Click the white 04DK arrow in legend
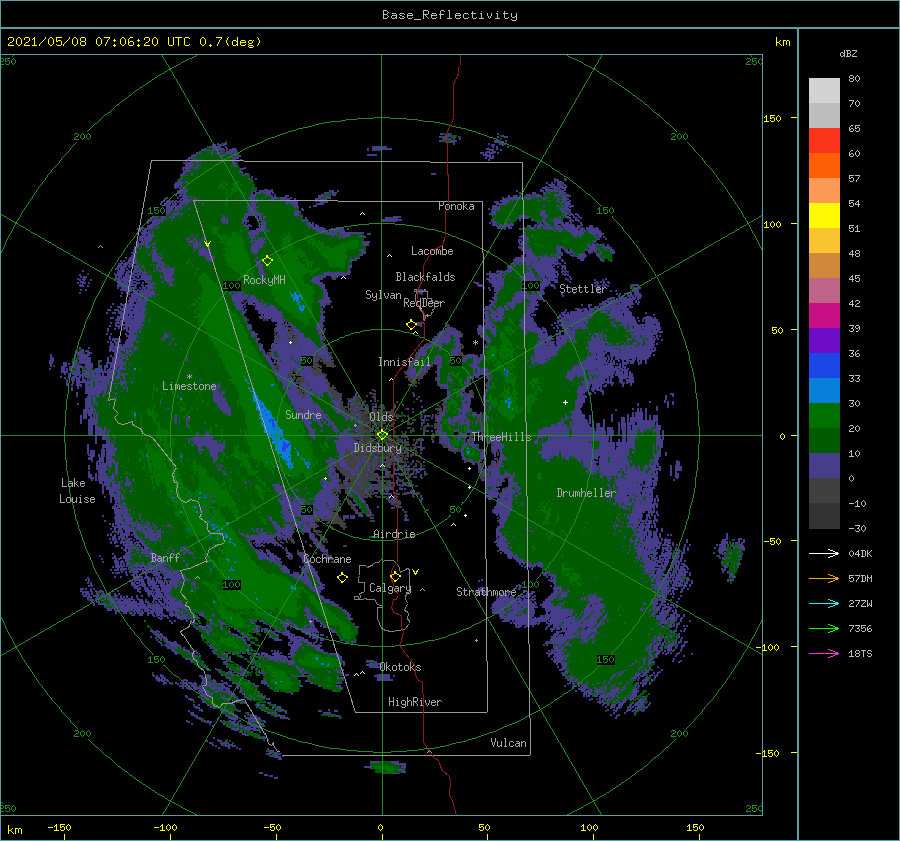The width and height of the screenshot is (900, 841). point(824,553)
